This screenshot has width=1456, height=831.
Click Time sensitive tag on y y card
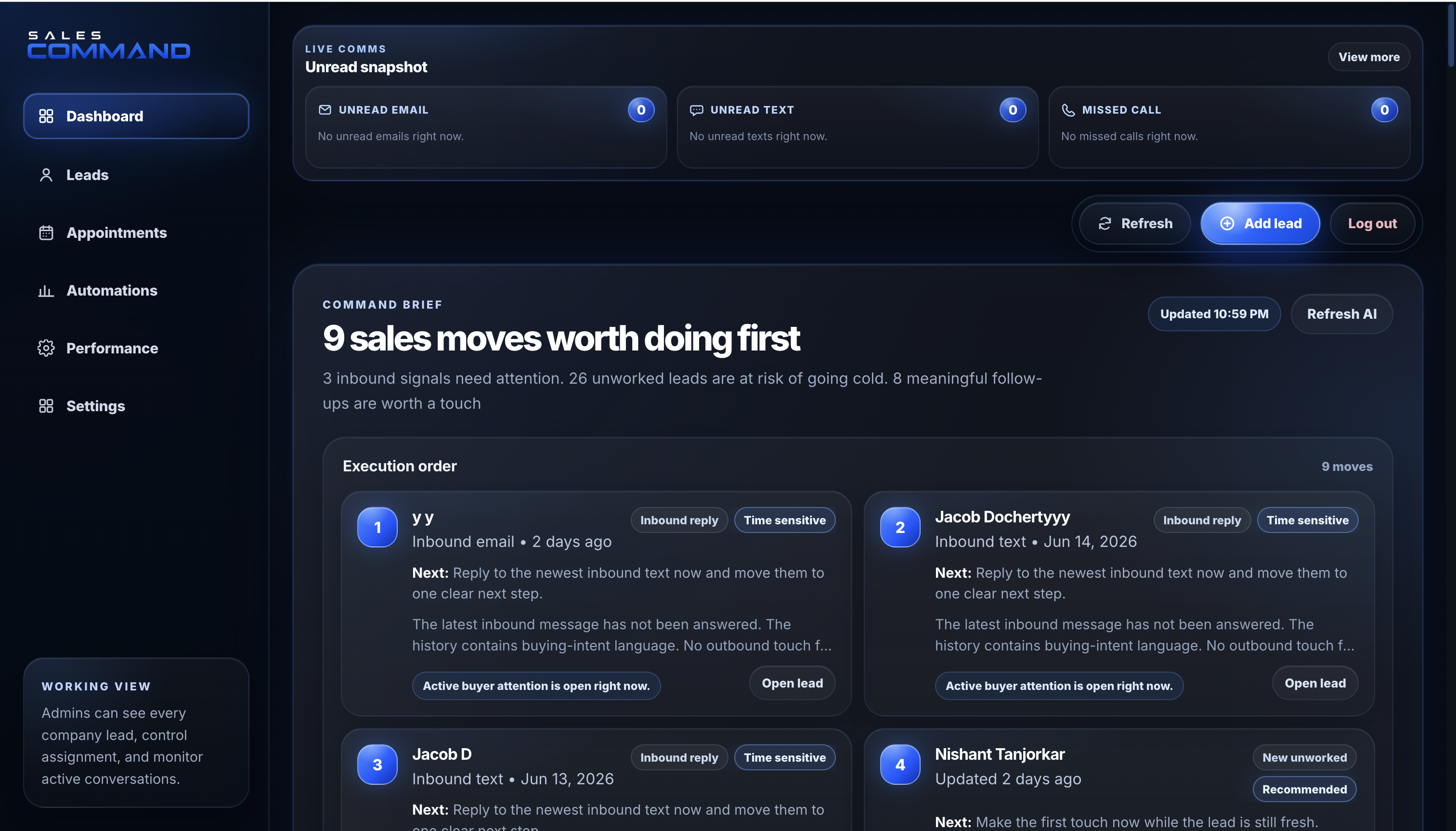click(x=785, y=520)
